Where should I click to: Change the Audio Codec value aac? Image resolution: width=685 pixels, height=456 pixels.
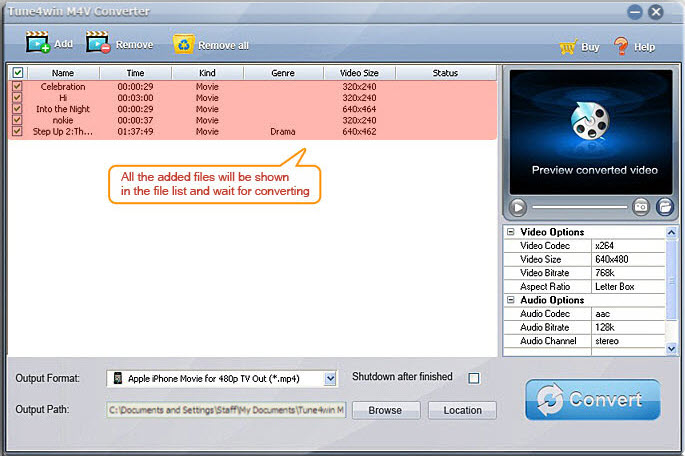pyautogui.click(x=628, y=314)
